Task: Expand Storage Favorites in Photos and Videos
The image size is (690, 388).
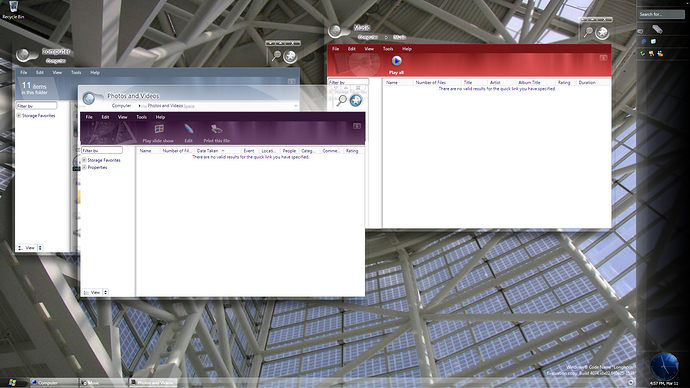Action: point(84,160)
